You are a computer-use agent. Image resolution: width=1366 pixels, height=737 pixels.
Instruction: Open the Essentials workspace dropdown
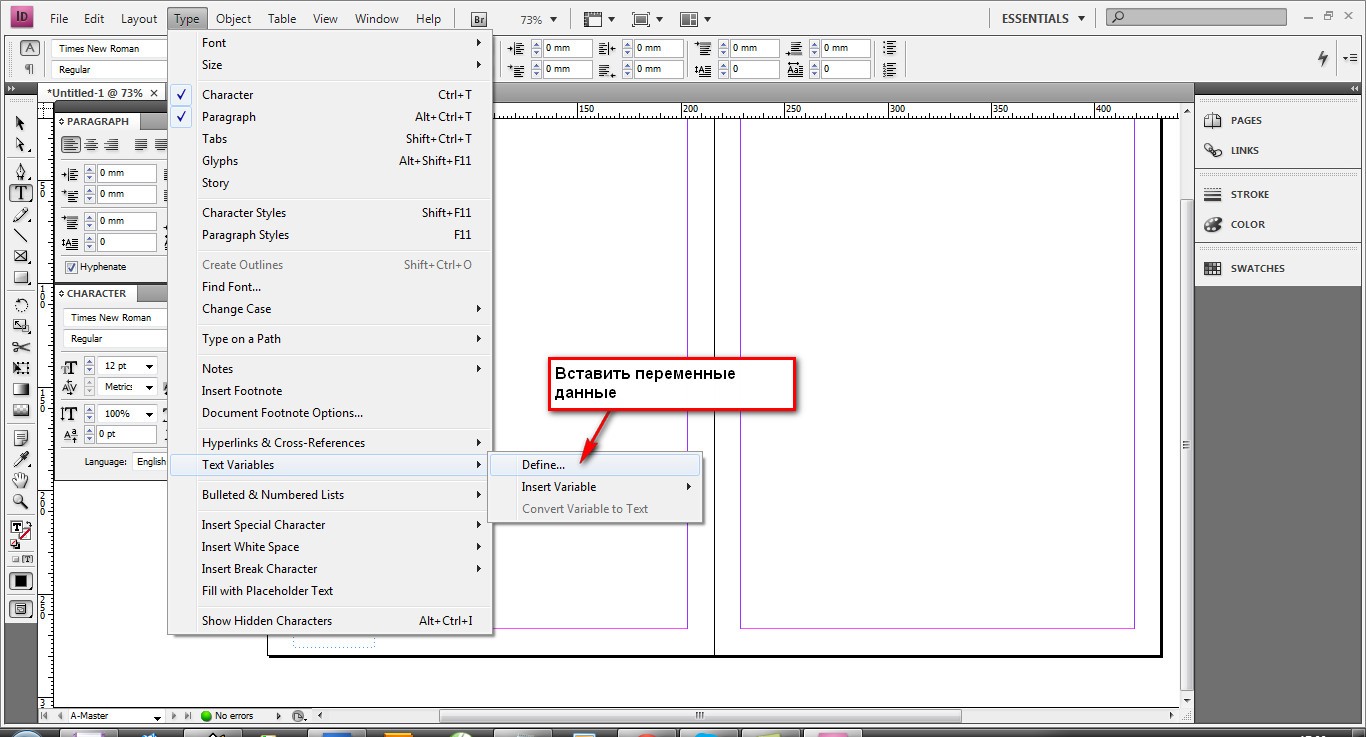(1043, 18)
